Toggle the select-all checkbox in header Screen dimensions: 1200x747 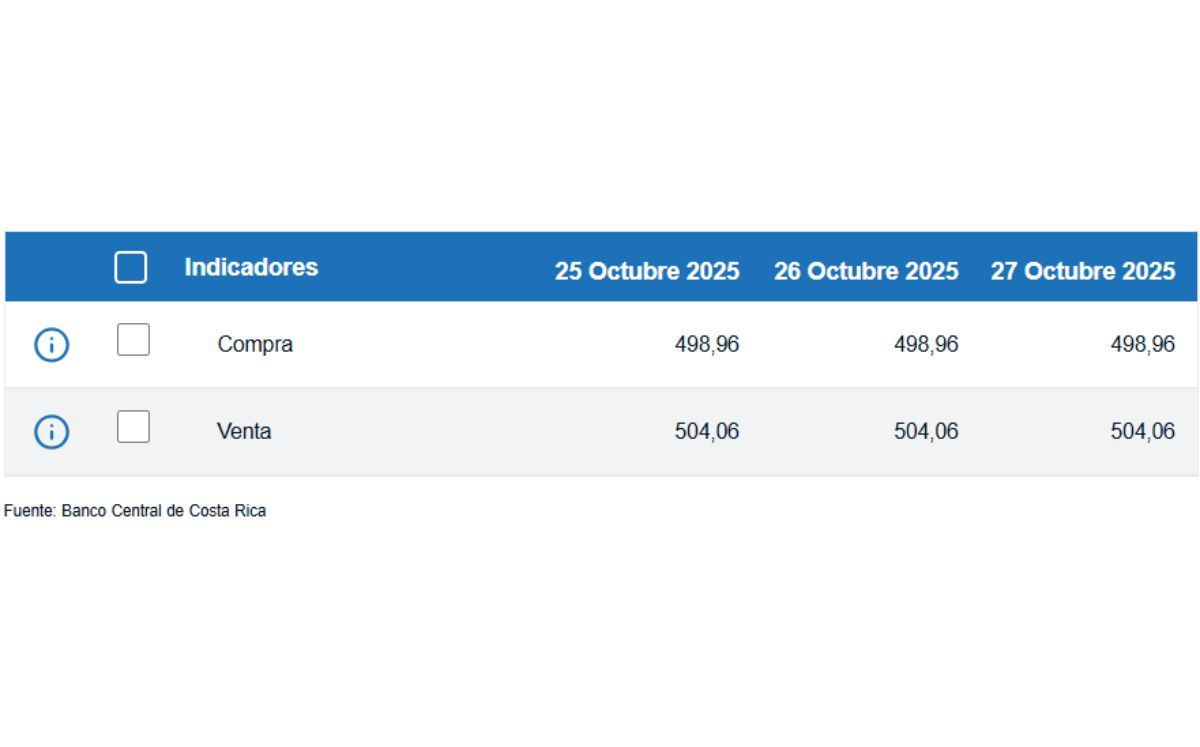(131, 267)
